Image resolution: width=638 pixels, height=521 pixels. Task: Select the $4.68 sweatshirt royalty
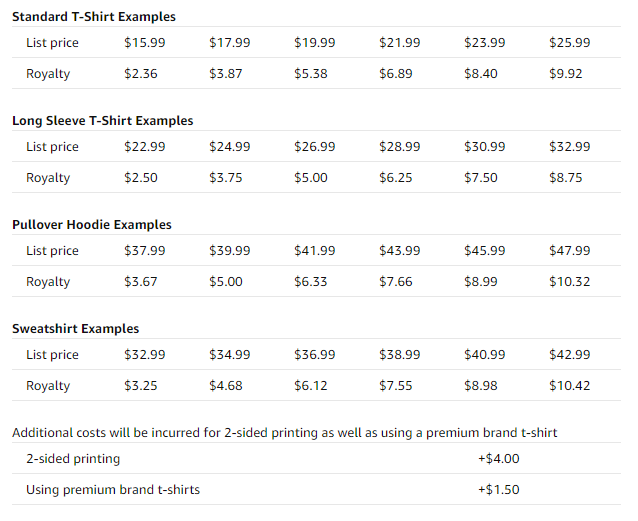coord(225,385)
